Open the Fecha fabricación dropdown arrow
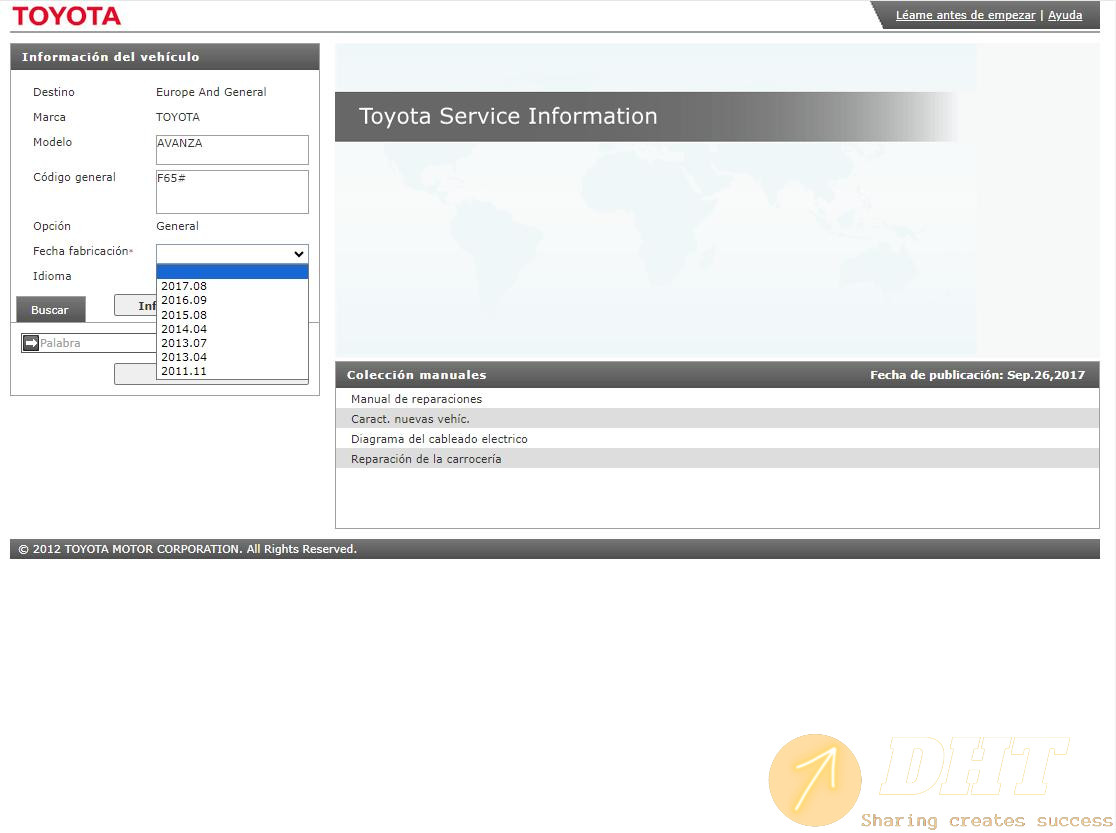1116x833 pixels. pyautogui.click(x=299, y=253)
